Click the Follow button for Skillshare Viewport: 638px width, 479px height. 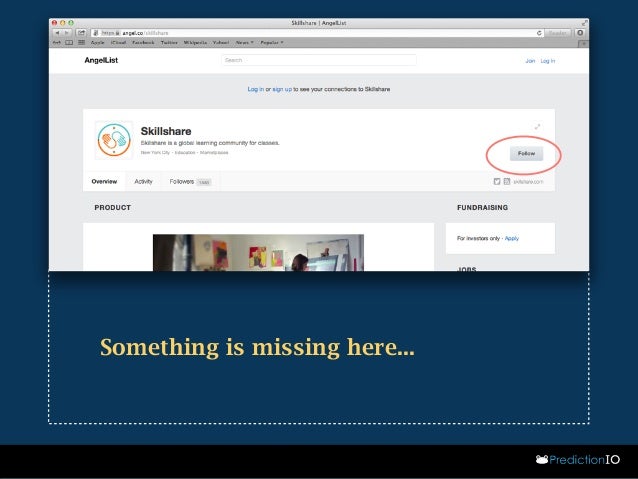point(526,153)
